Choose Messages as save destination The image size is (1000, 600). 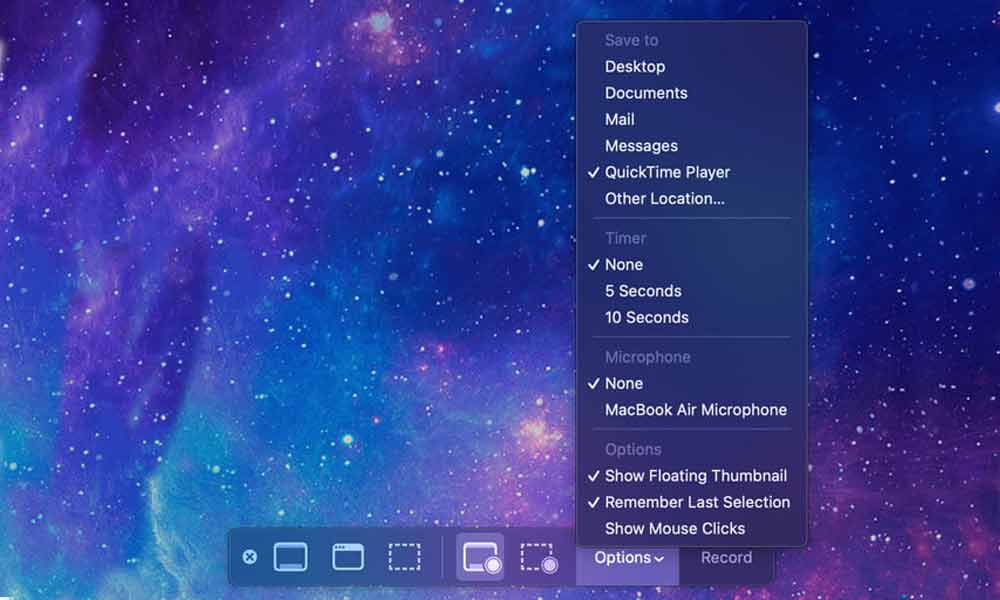tap(641, 146)
